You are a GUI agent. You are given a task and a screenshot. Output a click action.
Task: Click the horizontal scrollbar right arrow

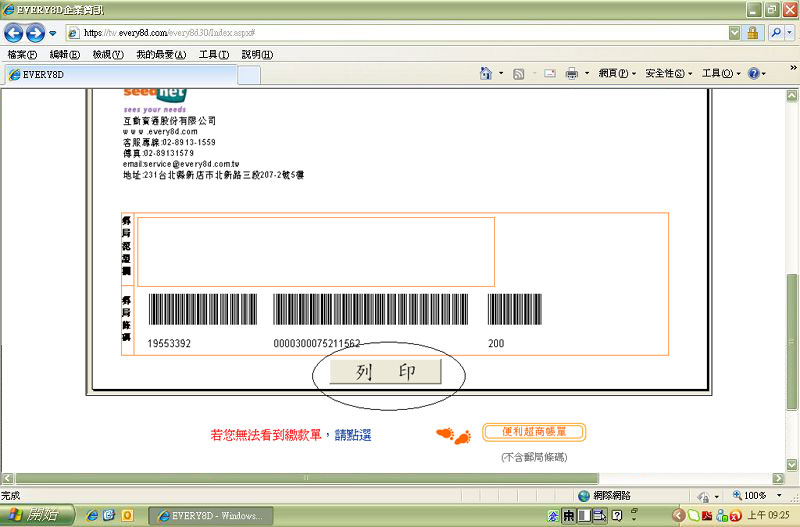(778, 479)
